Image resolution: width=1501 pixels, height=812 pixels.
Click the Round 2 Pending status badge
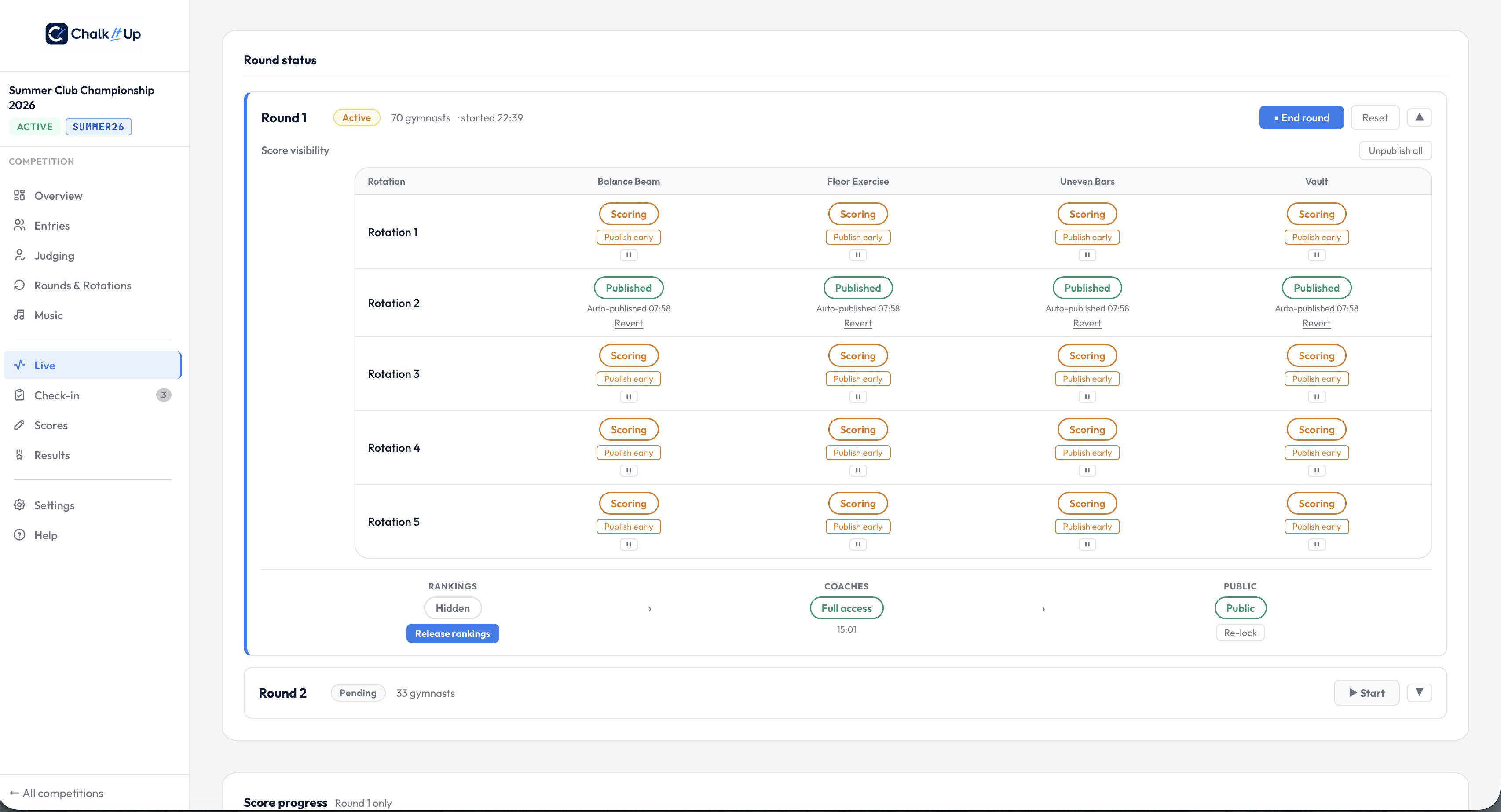[358, 693]
